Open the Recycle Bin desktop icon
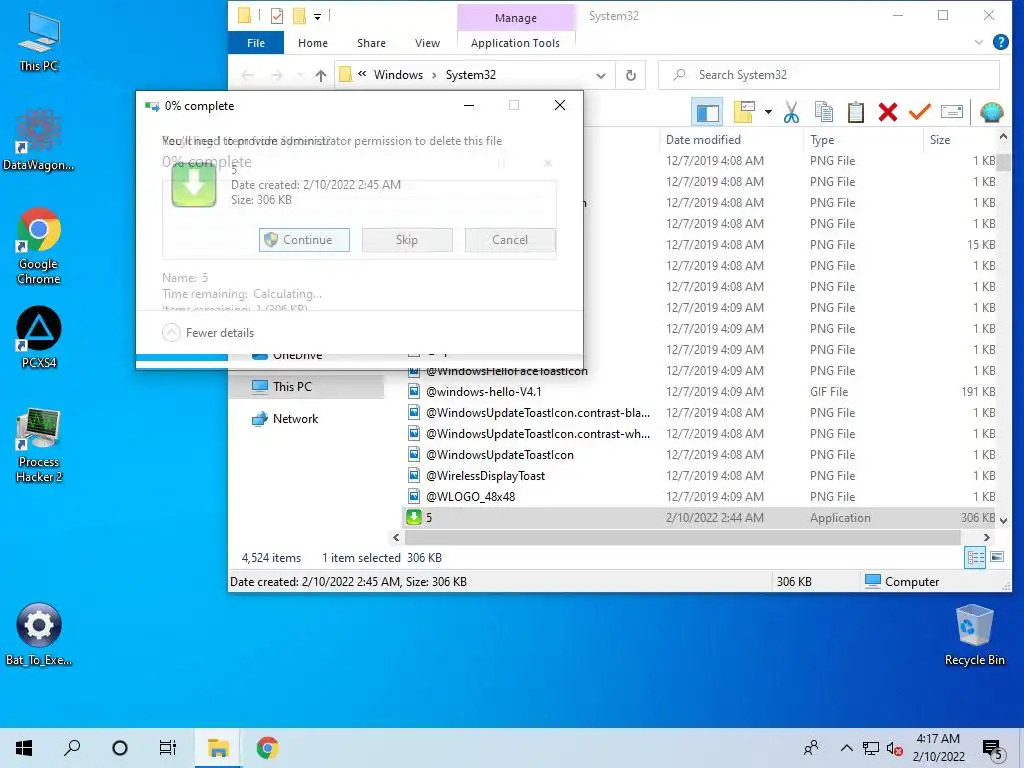1024x768 pixels. pyautogui.click(x=974, y=635)
